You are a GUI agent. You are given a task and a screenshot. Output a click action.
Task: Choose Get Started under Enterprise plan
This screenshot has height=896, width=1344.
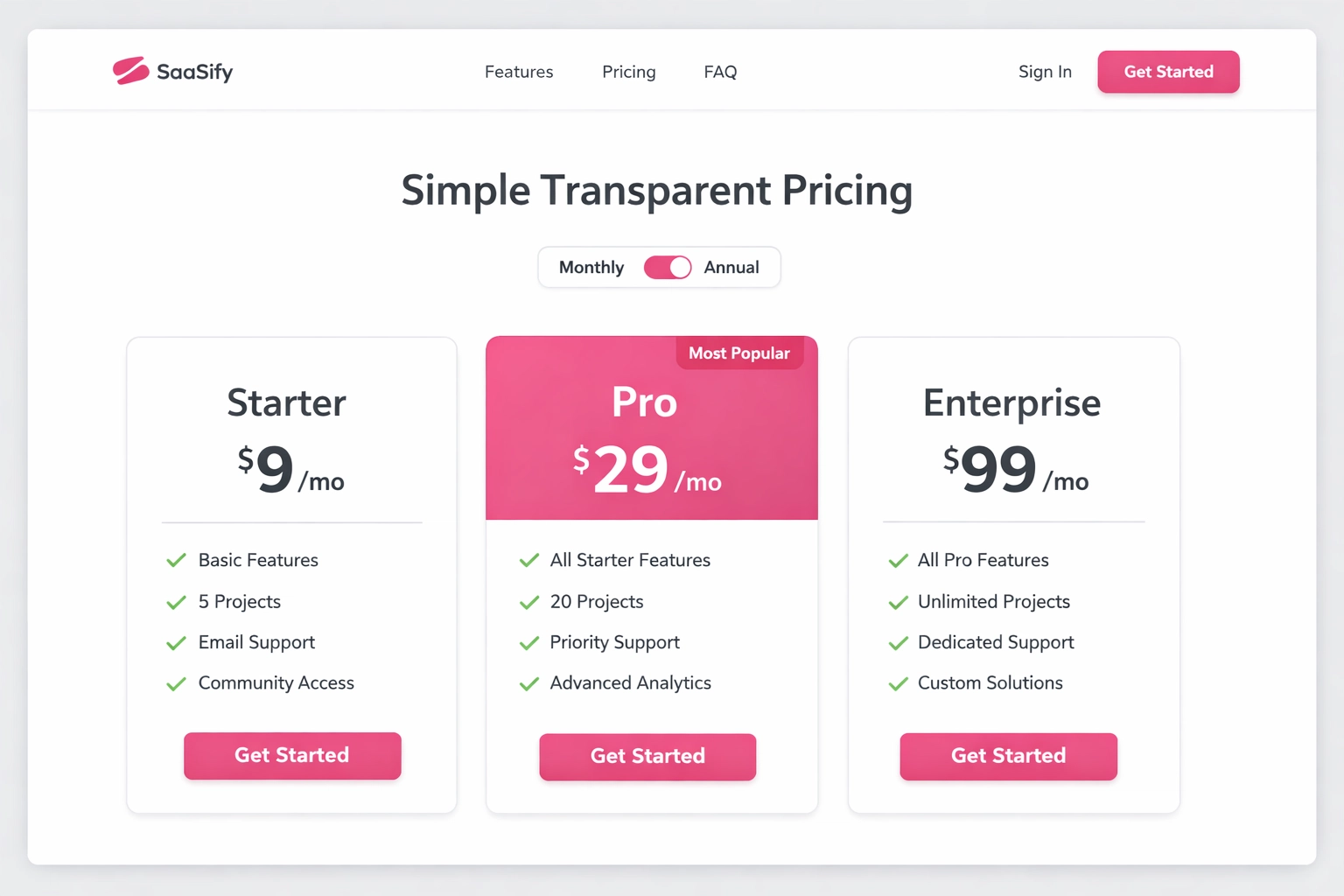[1008, 756]
